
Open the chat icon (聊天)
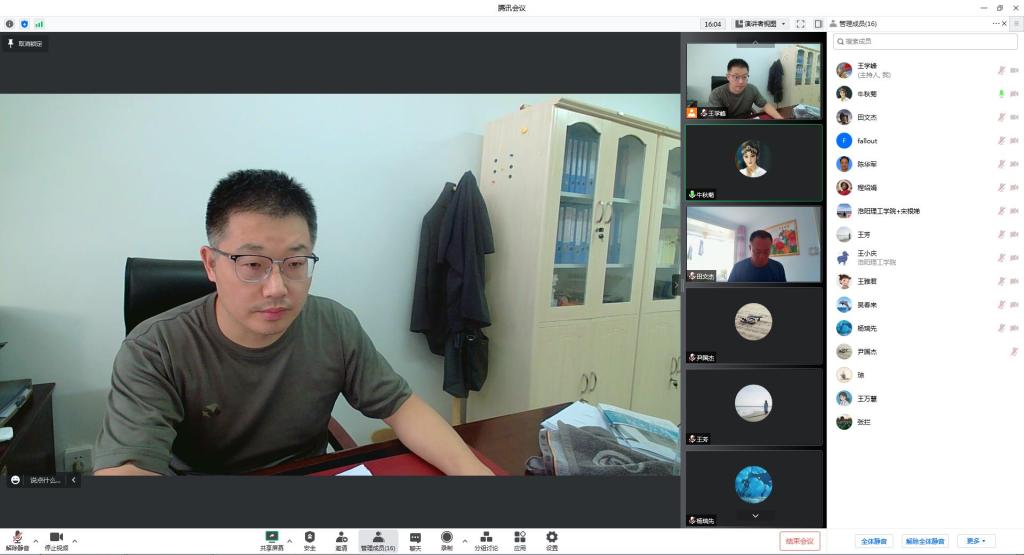[x=415, y=537]
